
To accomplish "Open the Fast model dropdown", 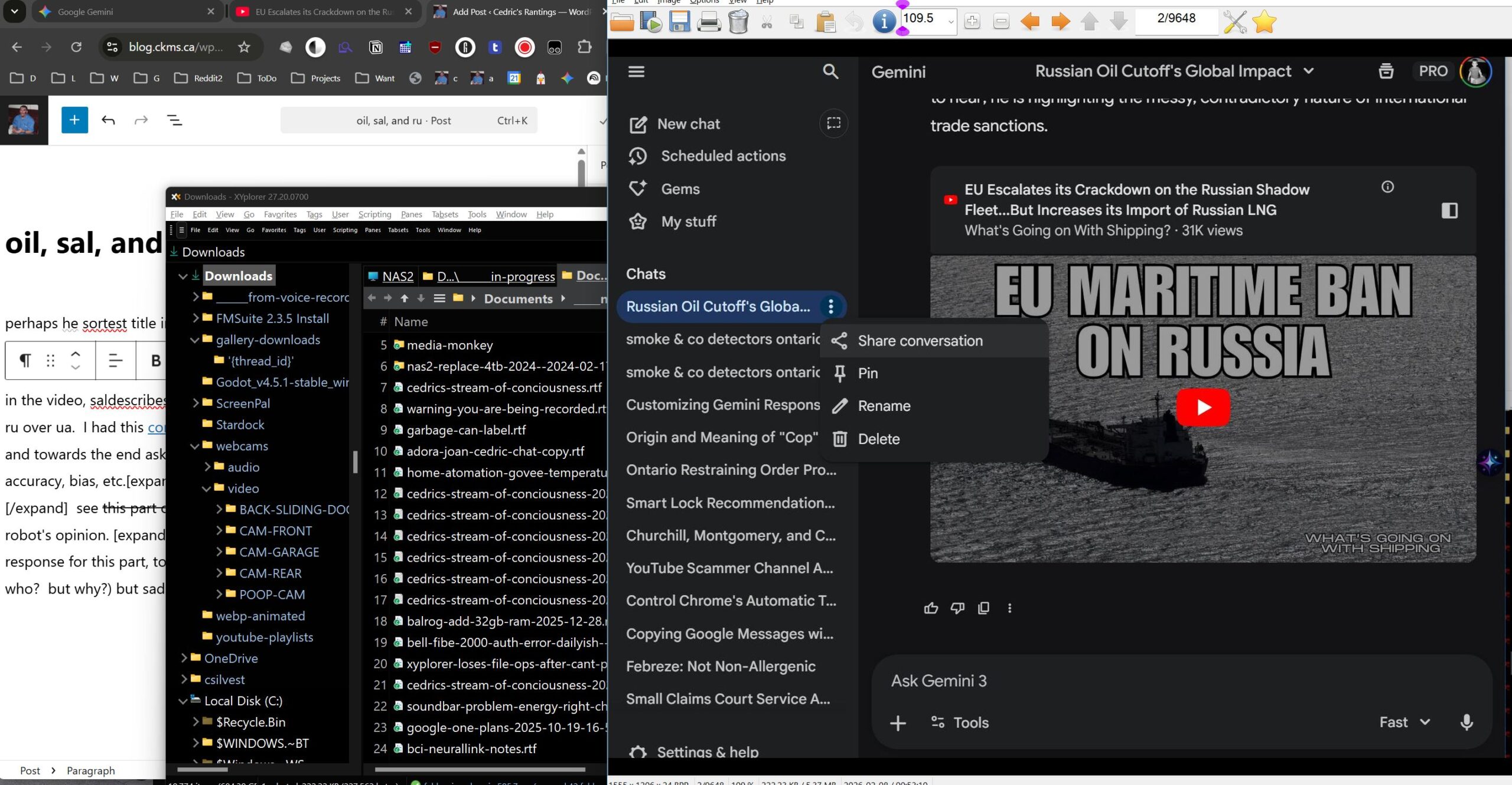I will point(1405,722).
